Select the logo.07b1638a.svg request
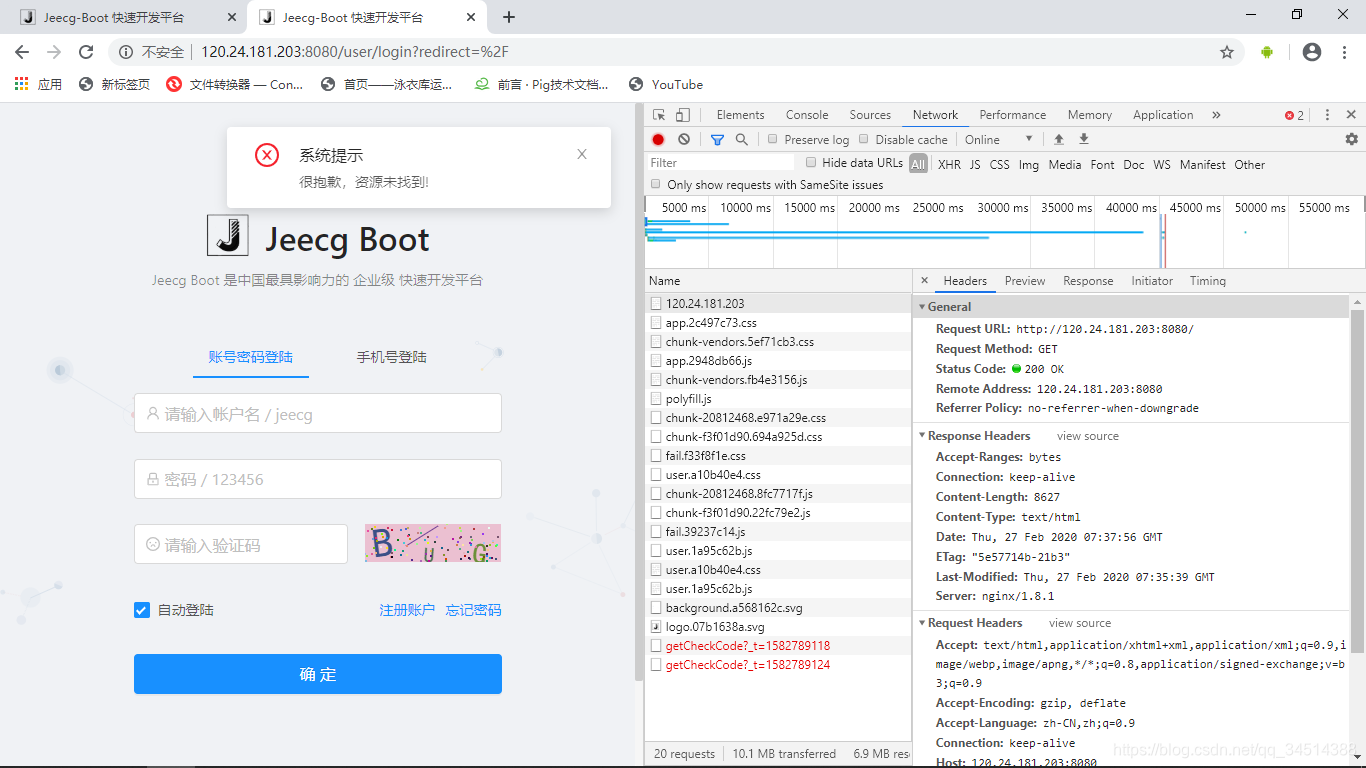The width and height of the screenshot is (1366, 768). 778,627
